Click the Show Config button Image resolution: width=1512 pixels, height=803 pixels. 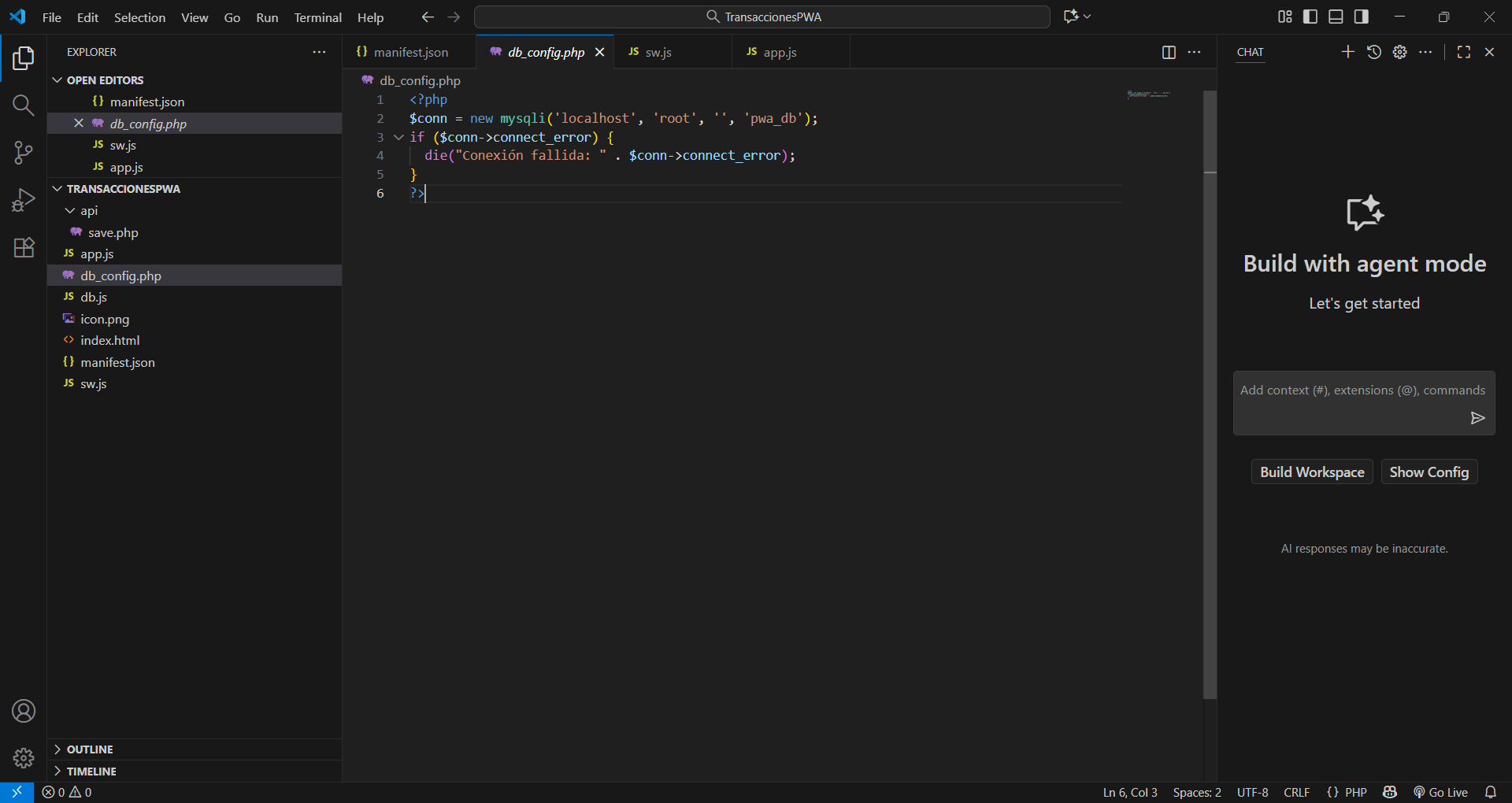pos(1429,472)
